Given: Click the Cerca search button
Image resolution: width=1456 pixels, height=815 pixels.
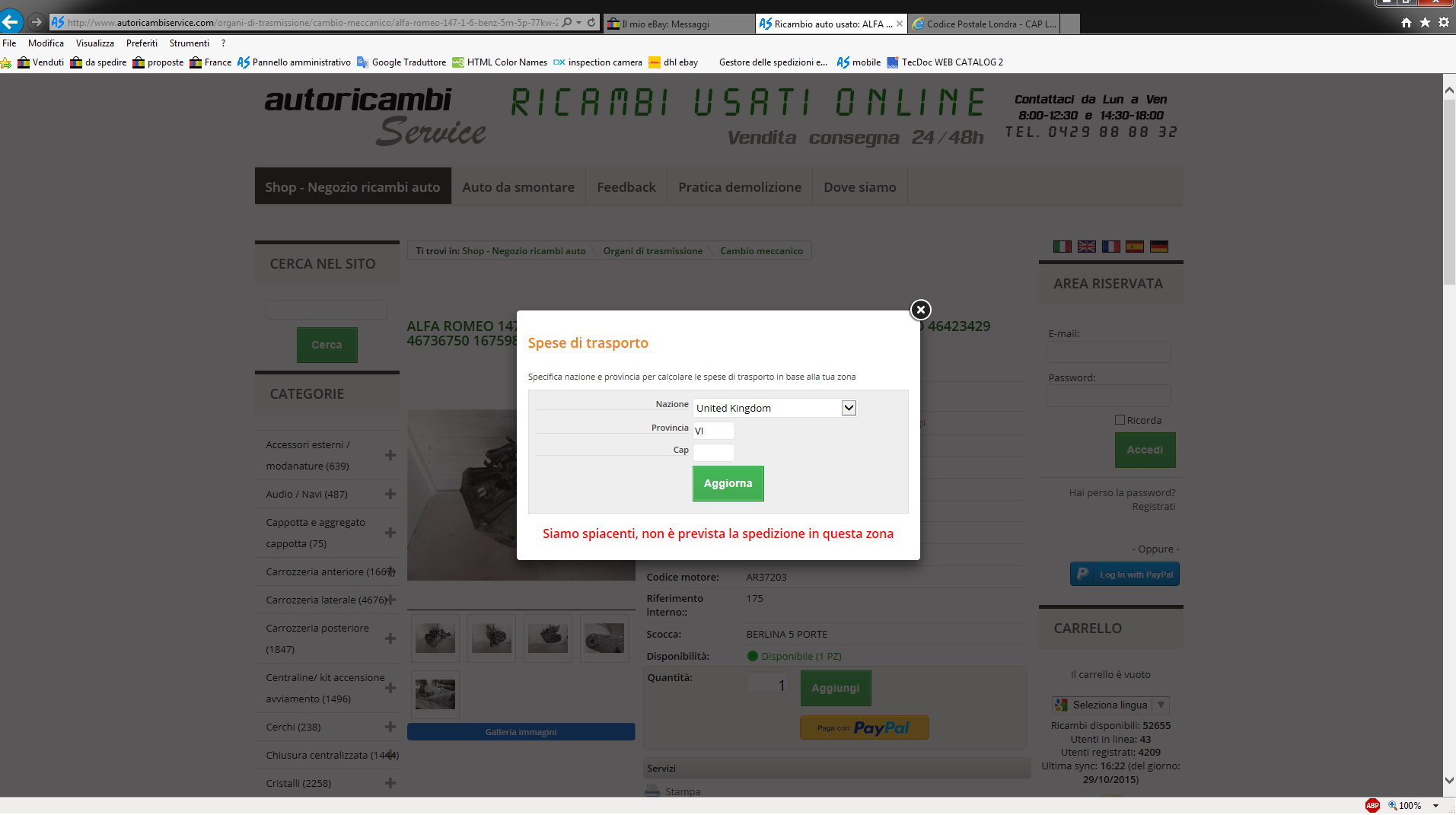Looking at the screenshot, I should [x=327, y=345].
